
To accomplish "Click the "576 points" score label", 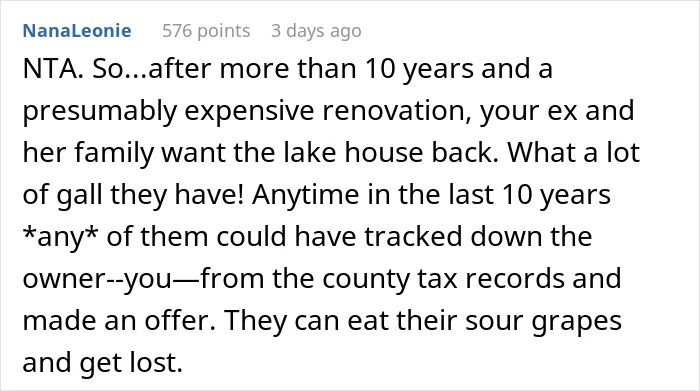I will [206, 31].
